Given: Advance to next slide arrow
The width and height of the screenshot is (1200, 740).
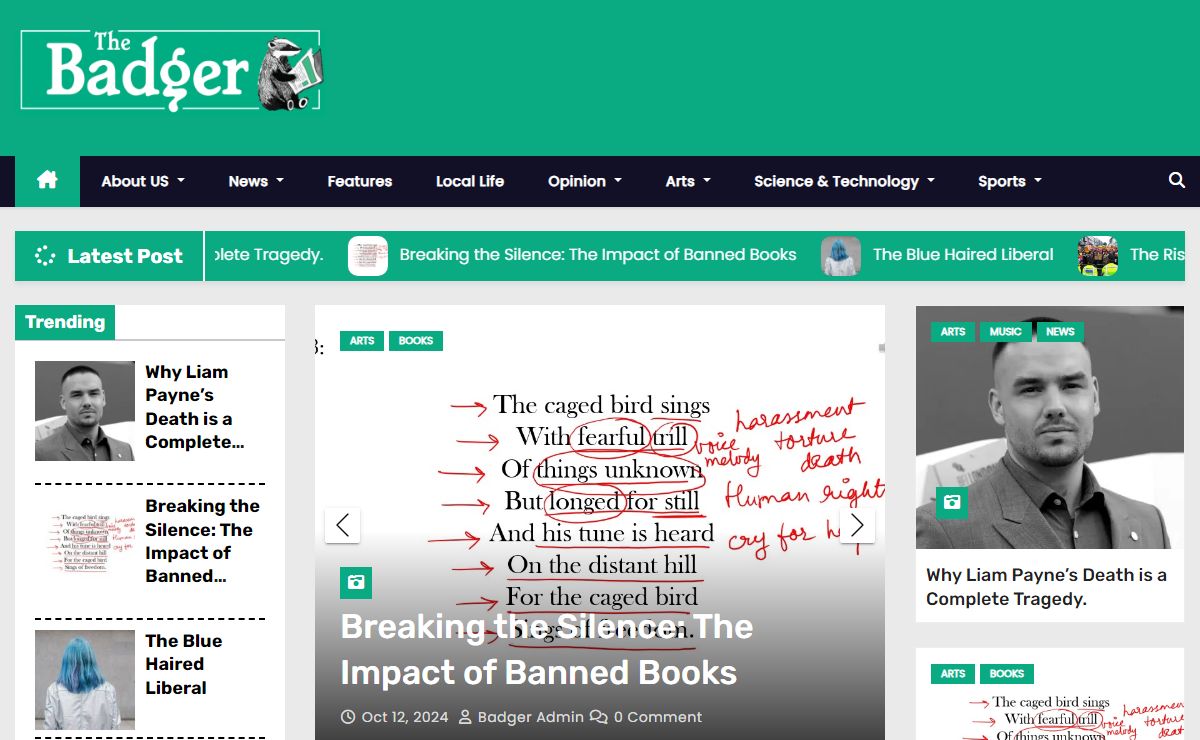Looking at the screenshot, I should 857,525.
